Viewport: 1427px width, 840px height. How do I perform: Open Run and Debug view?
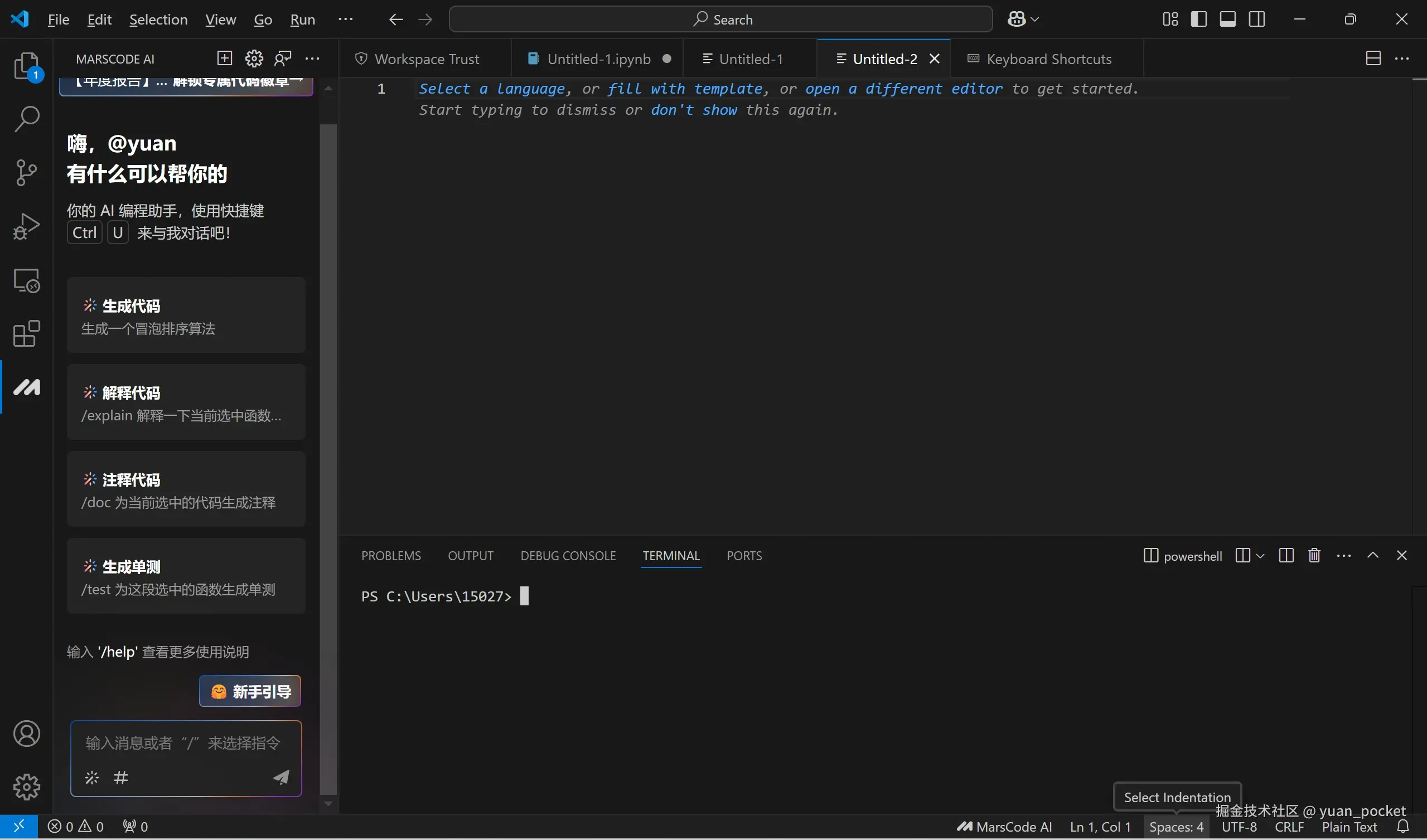coord(26,226)
